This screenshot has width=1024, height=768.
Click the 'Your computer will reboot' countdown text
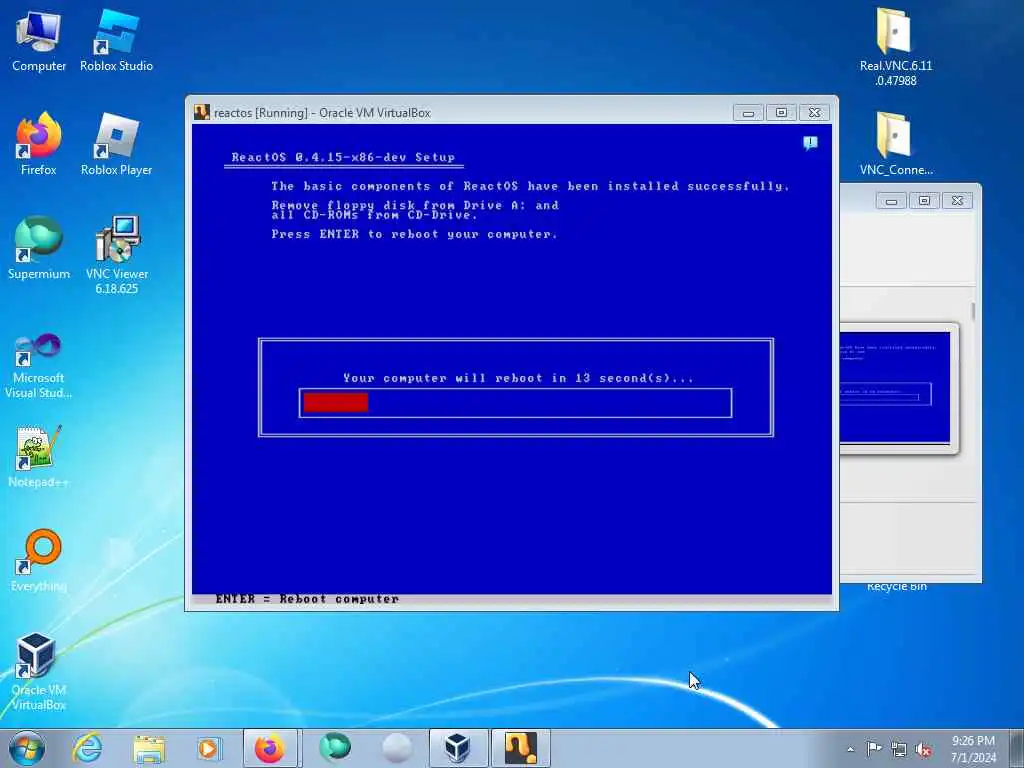coord(519,378)
